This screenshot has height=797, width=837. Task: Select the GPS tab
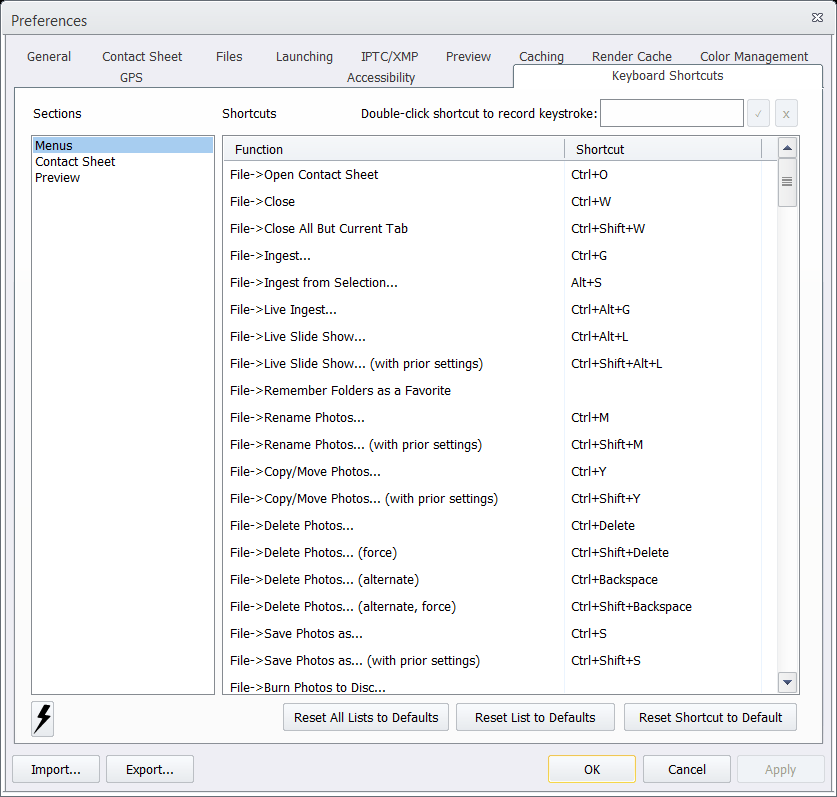130,77
